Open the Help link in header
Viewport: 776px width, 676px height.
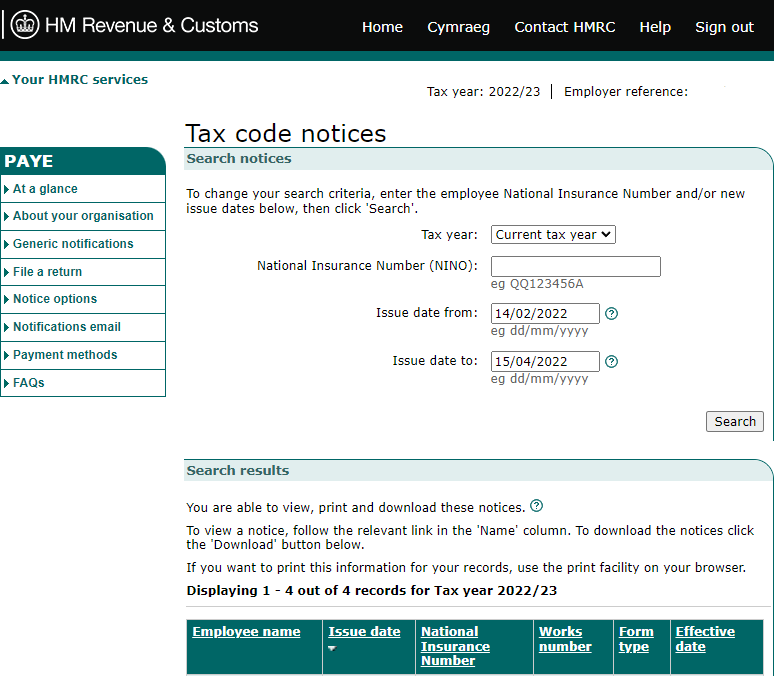(655, 27)
